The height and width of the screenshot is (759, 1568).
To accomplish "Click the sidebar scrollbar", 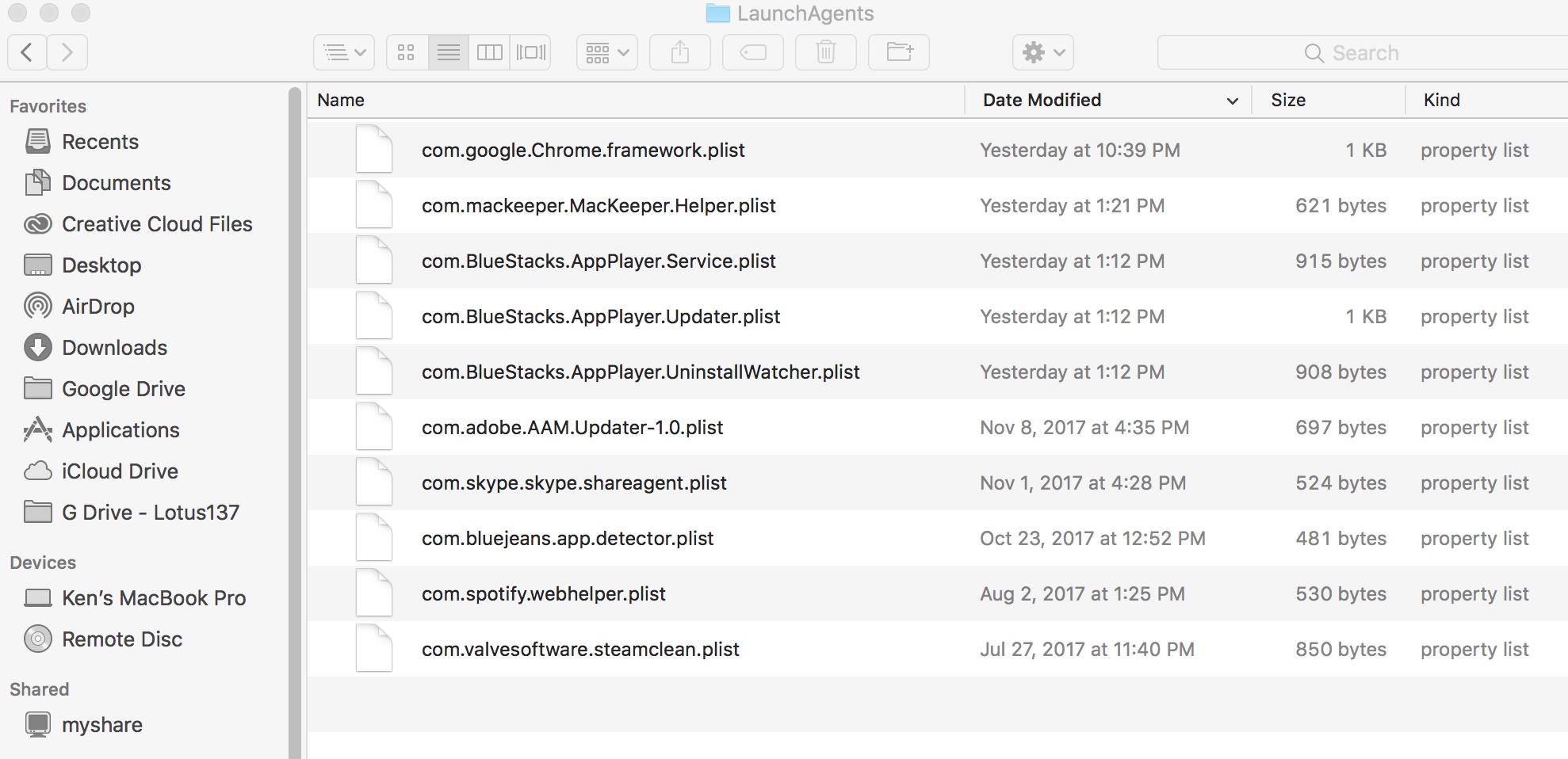I will [295, 421].
